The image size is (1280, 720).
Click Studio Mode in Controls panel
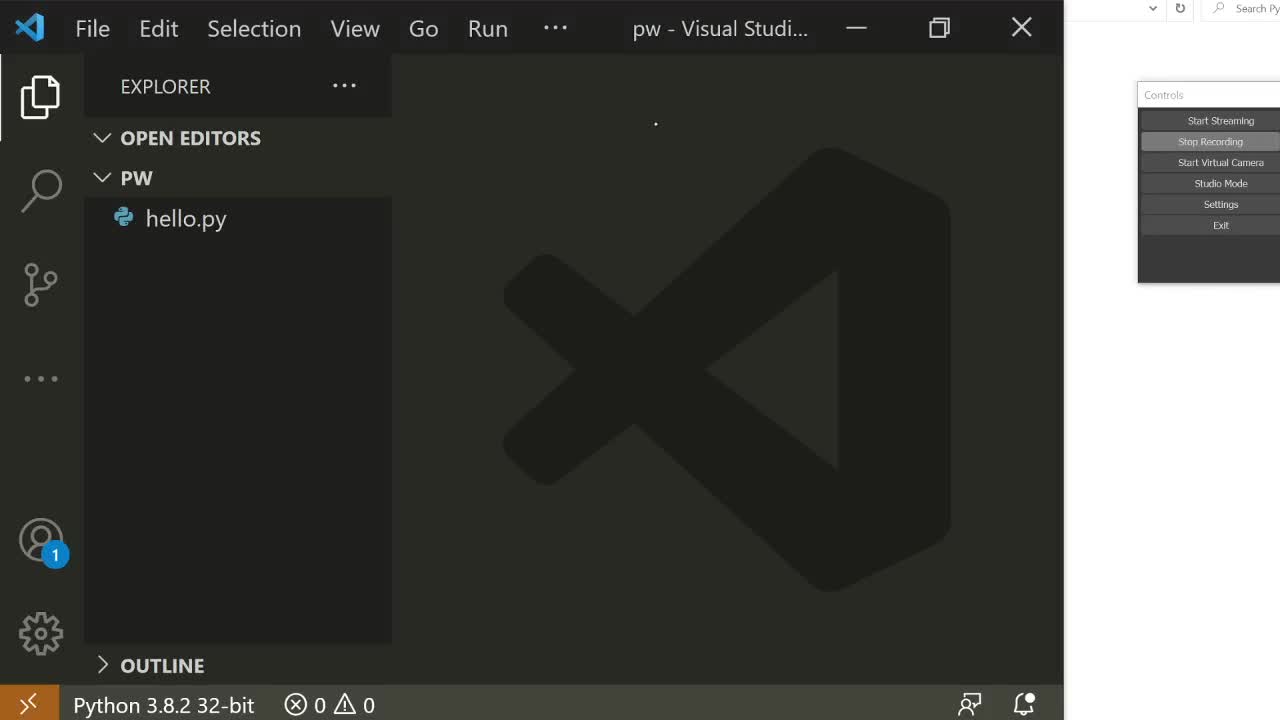[x=1211, y=184]
